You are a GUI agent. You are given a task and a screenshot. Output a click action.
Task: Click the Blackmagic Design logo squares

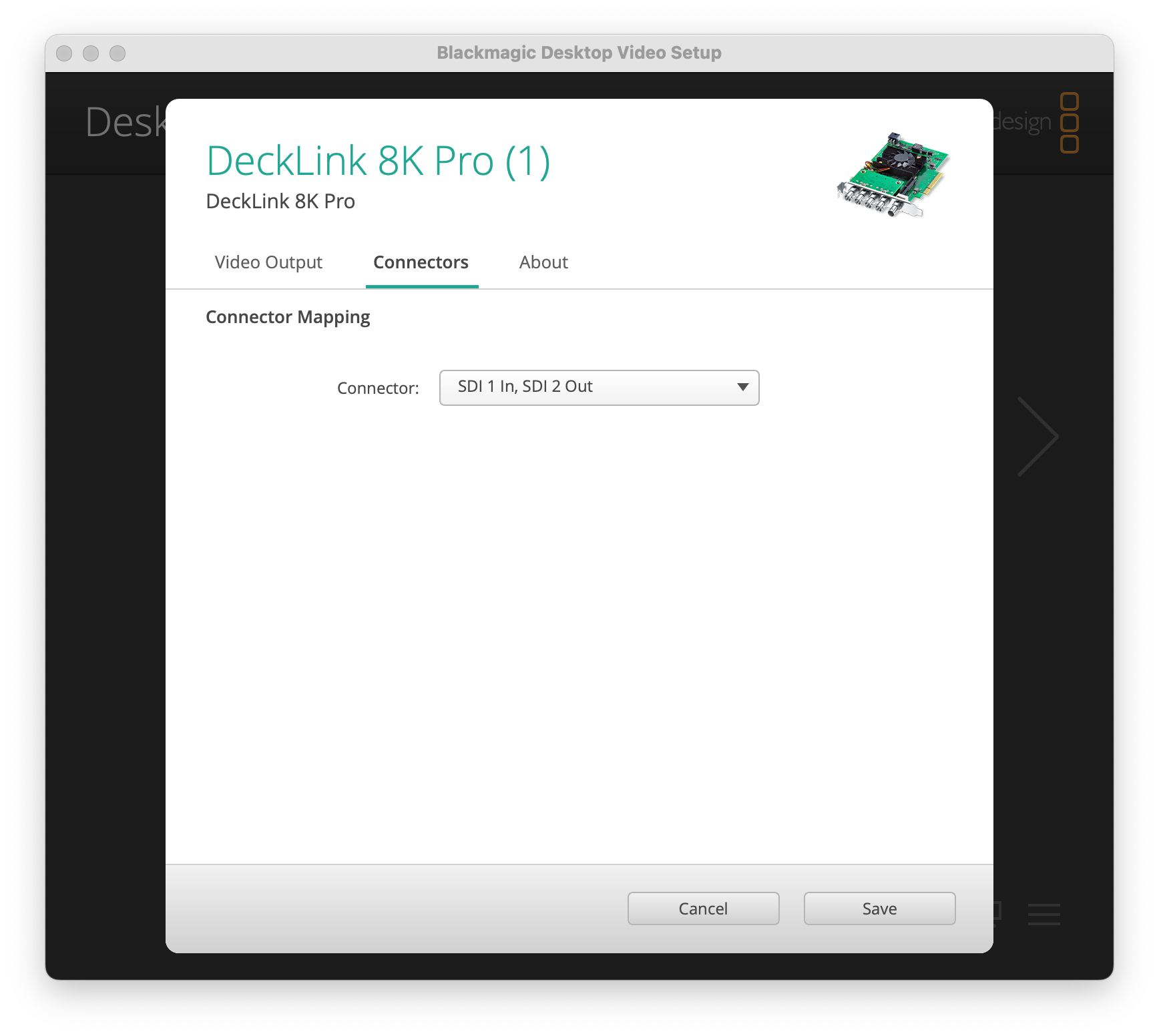coord(1070,123)
